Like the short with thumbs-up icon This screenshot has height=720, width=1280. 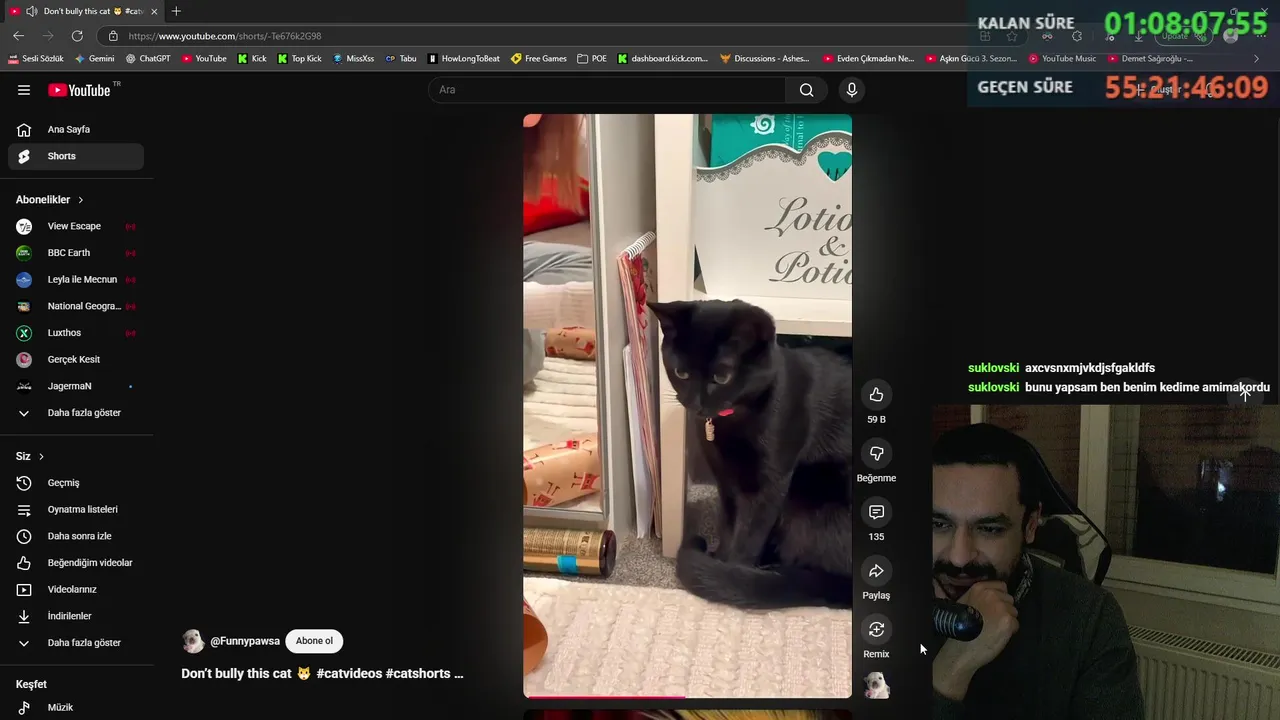[876, 395]
